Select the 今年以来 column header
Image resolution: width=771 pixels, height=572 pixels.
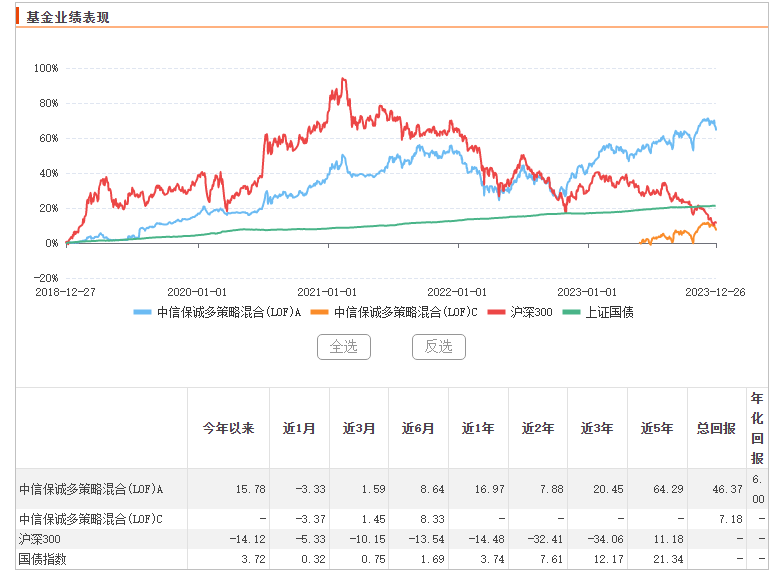[229, 428]
